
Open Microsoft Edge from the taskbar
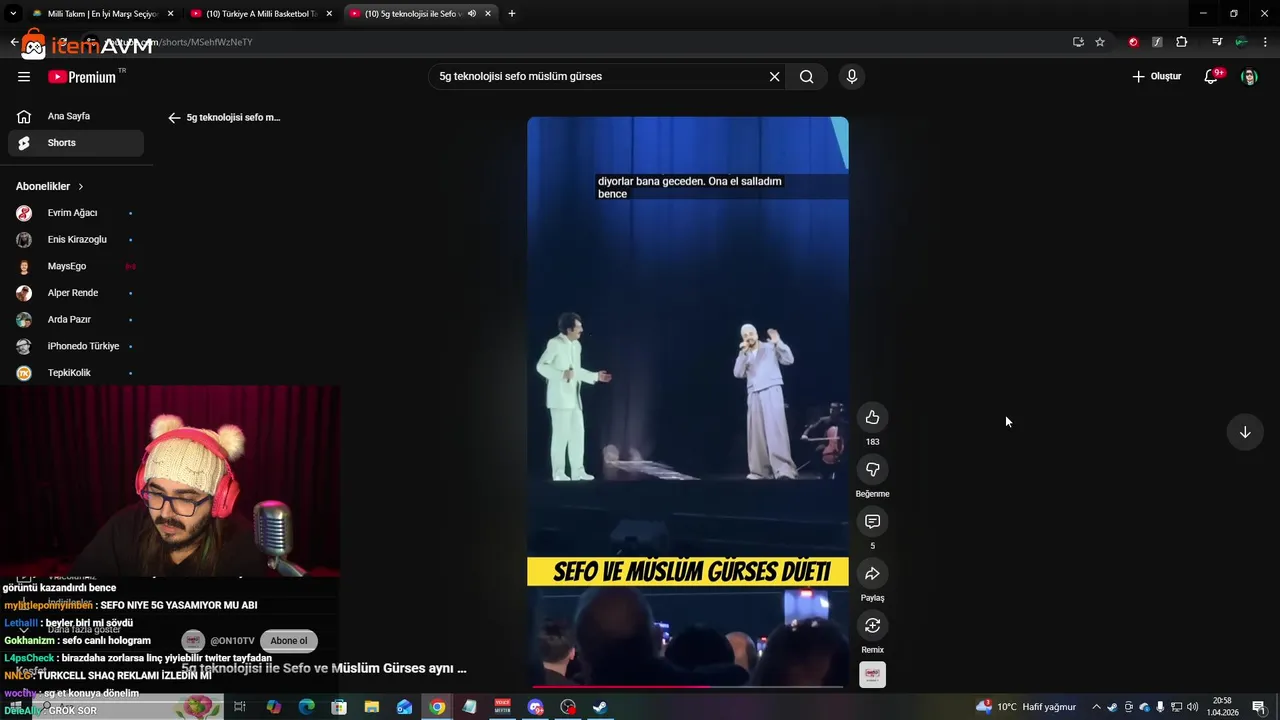point(307,707)
